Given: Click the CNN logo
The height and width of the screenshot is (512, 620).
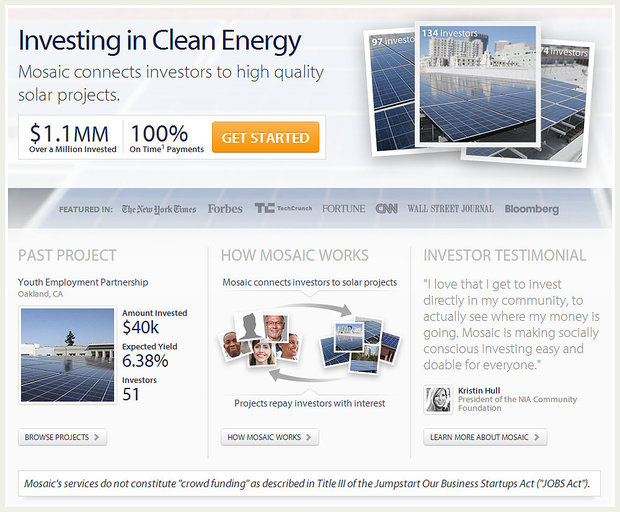Looking at the screenshot, I should point(386,209).
